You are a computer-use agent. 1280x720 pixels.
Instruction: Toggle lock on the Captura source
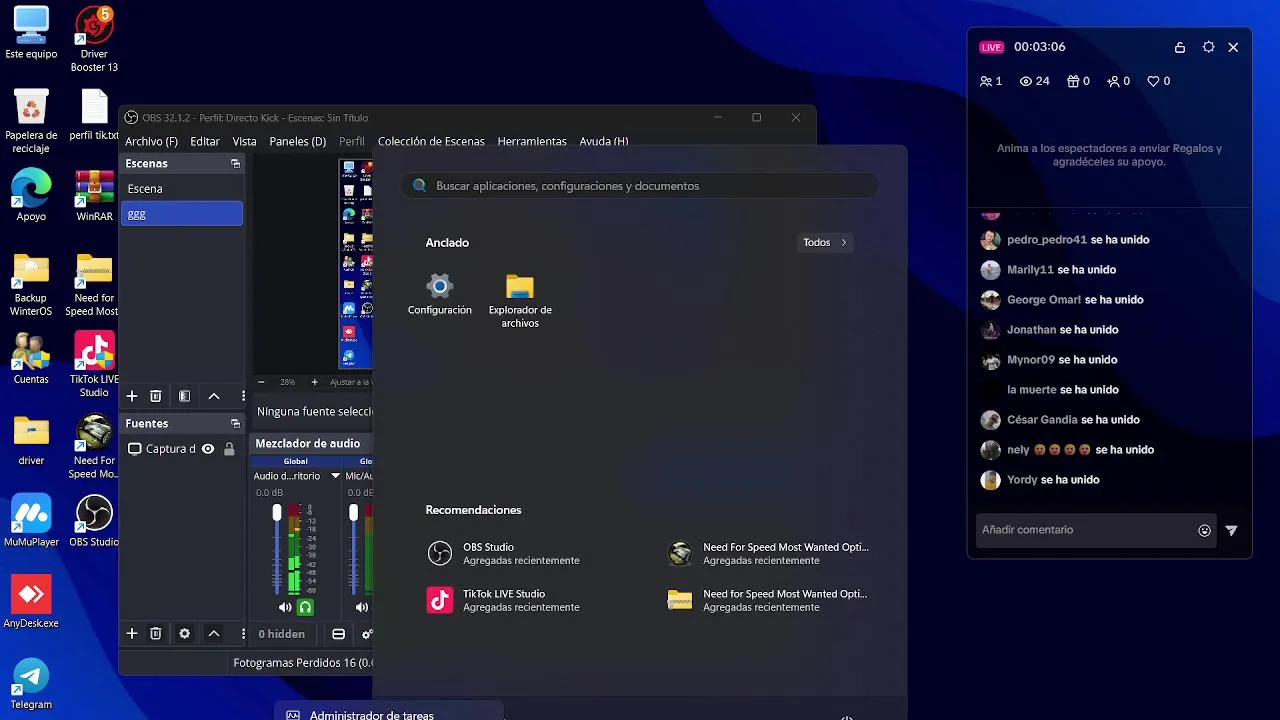coord(229,449)
